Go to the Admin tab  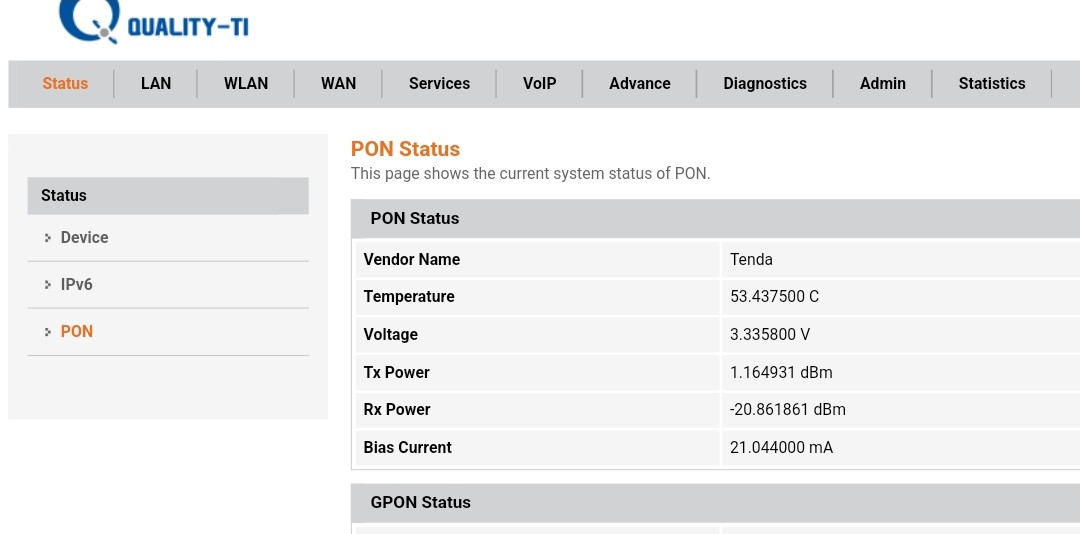pyautogui.click(x=883, y=84)
